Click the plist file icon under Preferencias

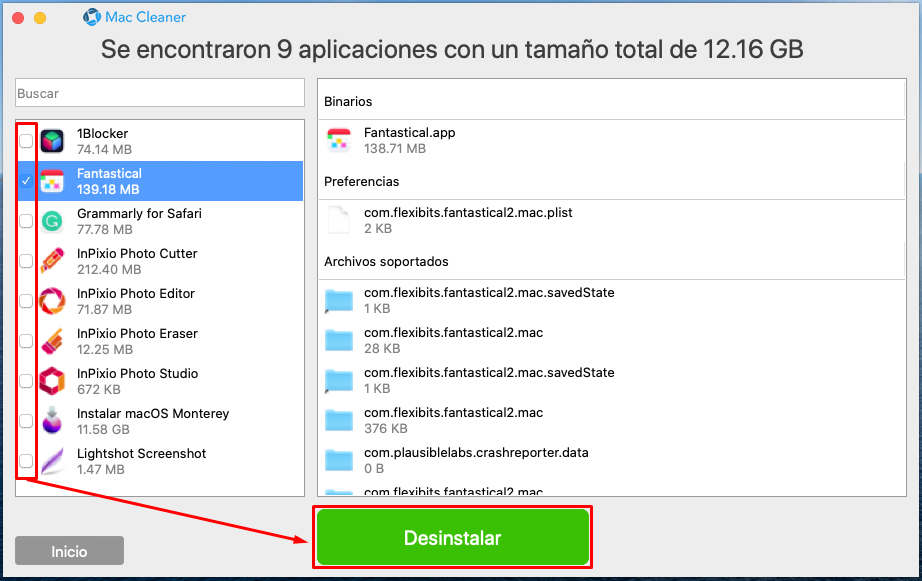click(x=339, y=221)
